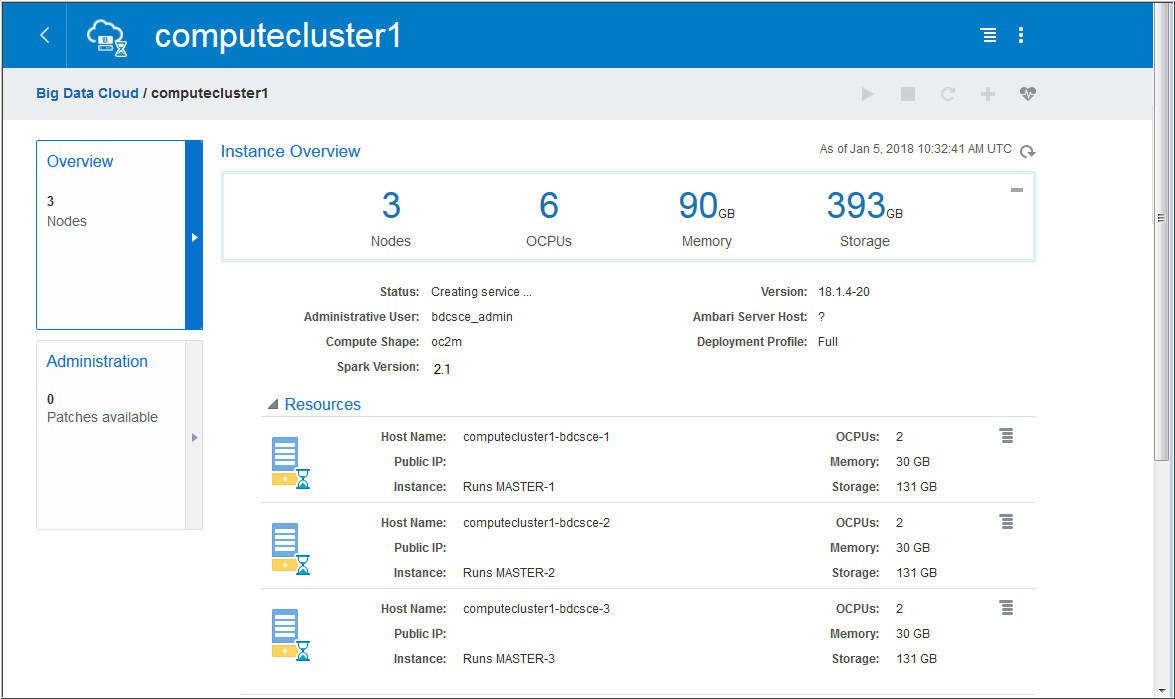1175x699 pixels.
Task: Select the Overview navigation tab
Action: click(80, 161)
